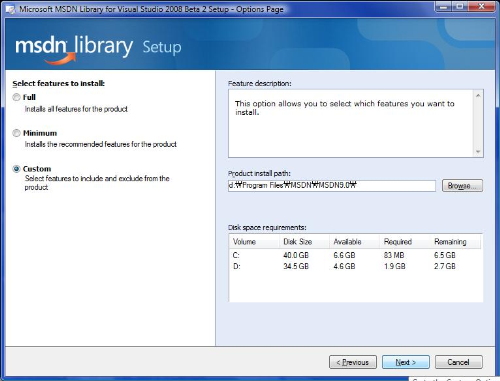Cancel the MSDN Library setup
The height and width of the screenshot is (381, 500).
click(458, 362)
